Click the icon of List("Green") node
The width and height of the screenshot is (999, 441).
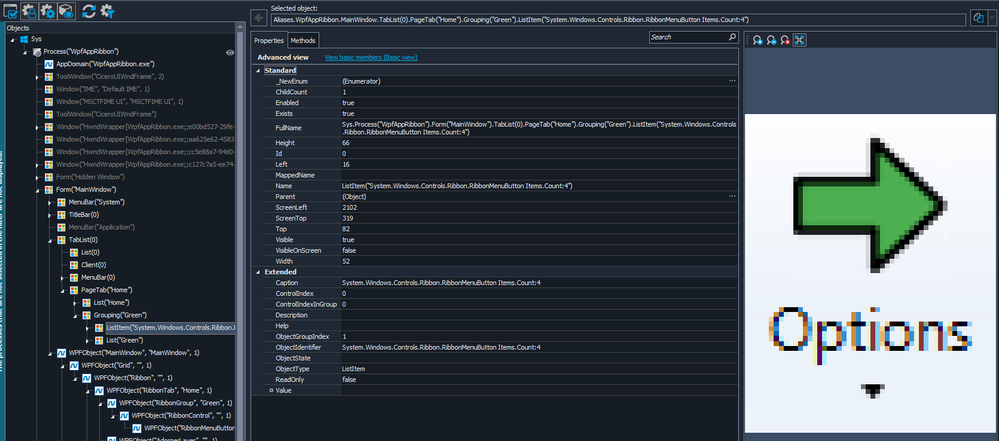(x=99, y=340)
